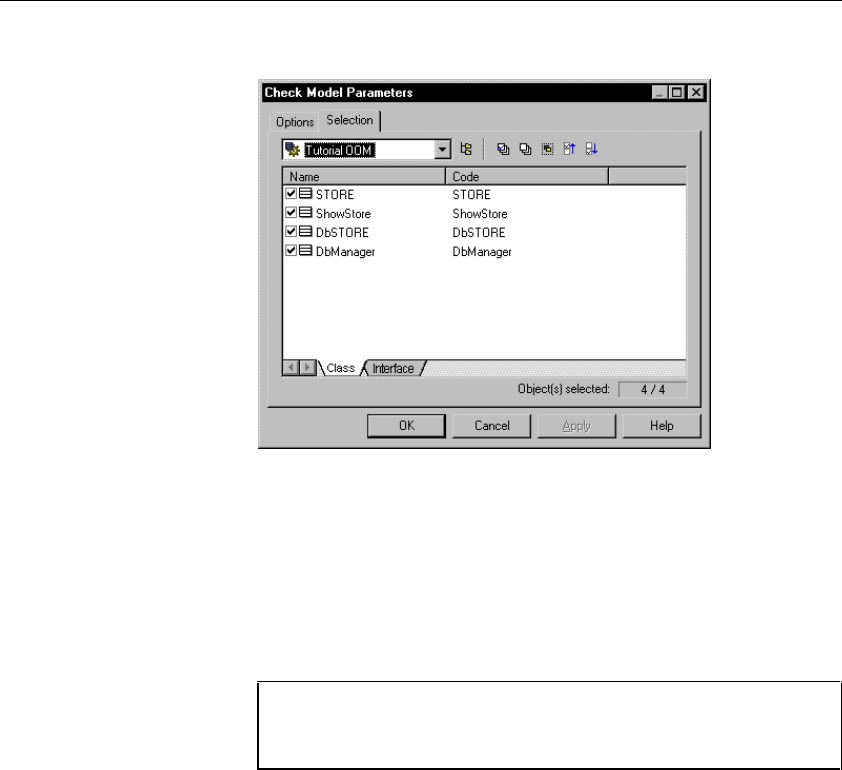842x770 pixels.
Task: Sort list by Name column header
Action: click(x=364, y=176)
